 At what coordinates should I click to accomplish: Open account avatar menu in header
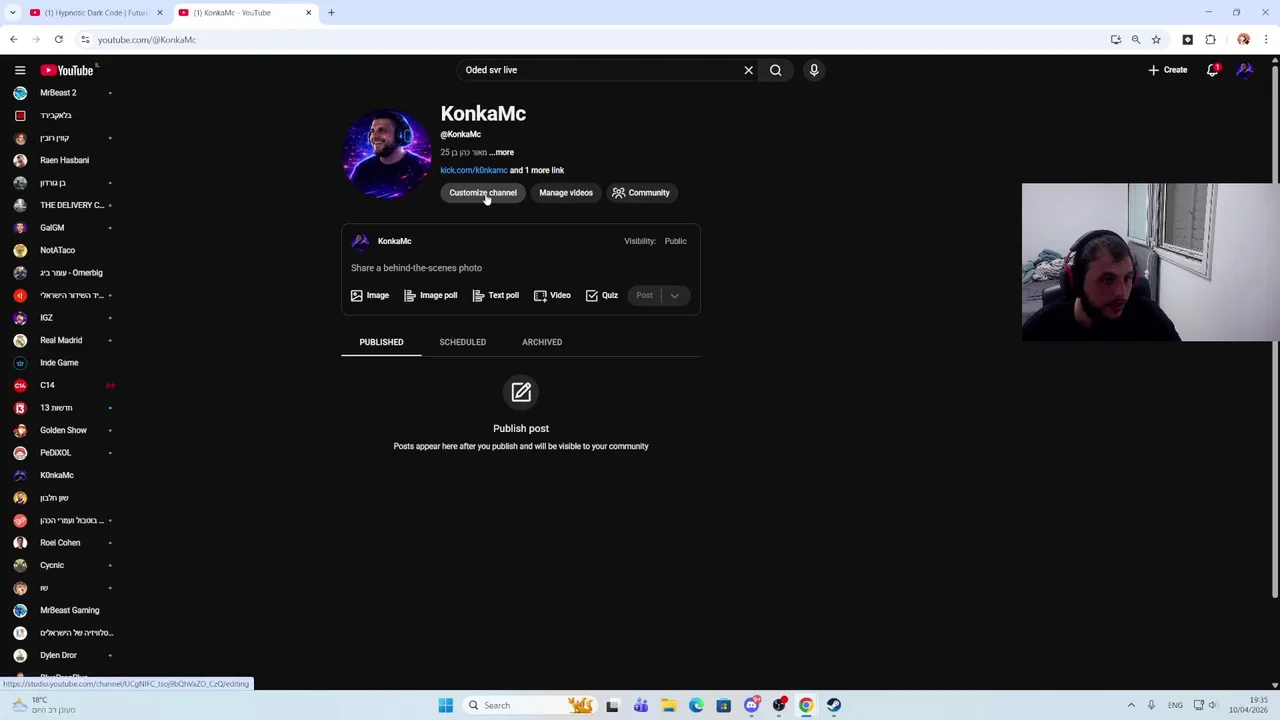click(1245, 70)
